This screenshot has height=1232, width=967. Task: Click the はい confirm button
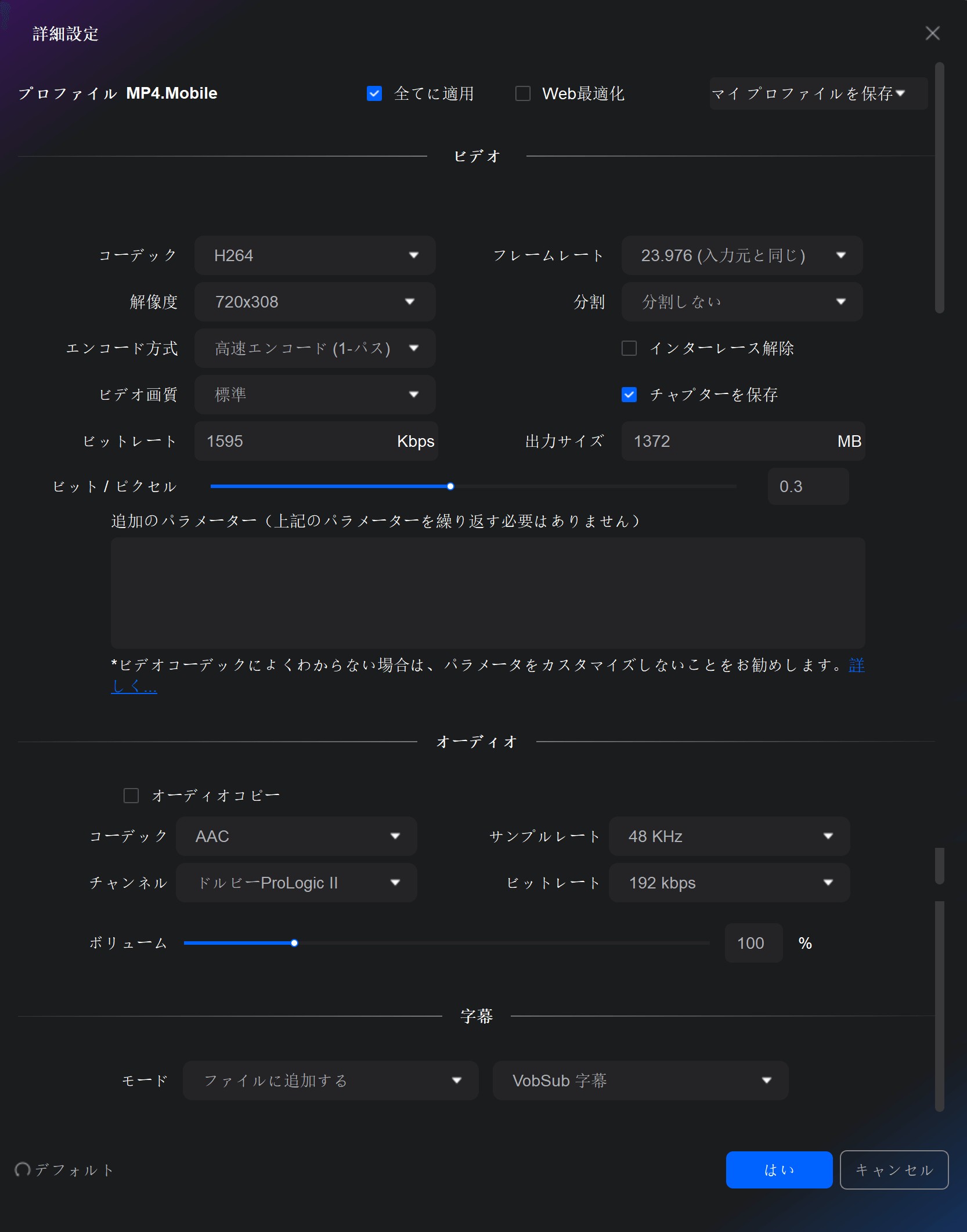779,1170
